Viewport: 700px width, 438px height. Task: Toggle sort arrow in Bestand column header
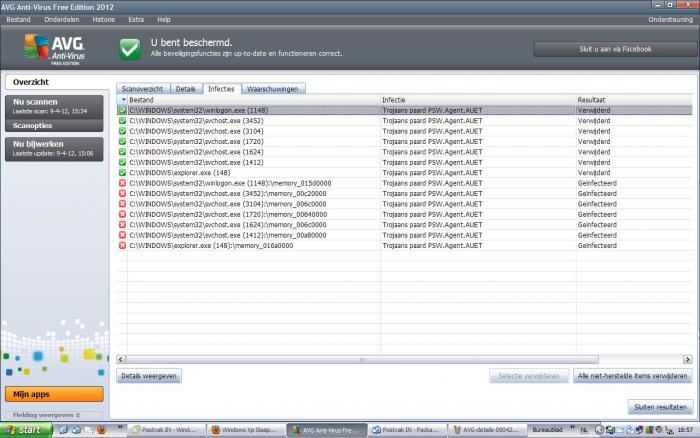click(x=124, y=100)
